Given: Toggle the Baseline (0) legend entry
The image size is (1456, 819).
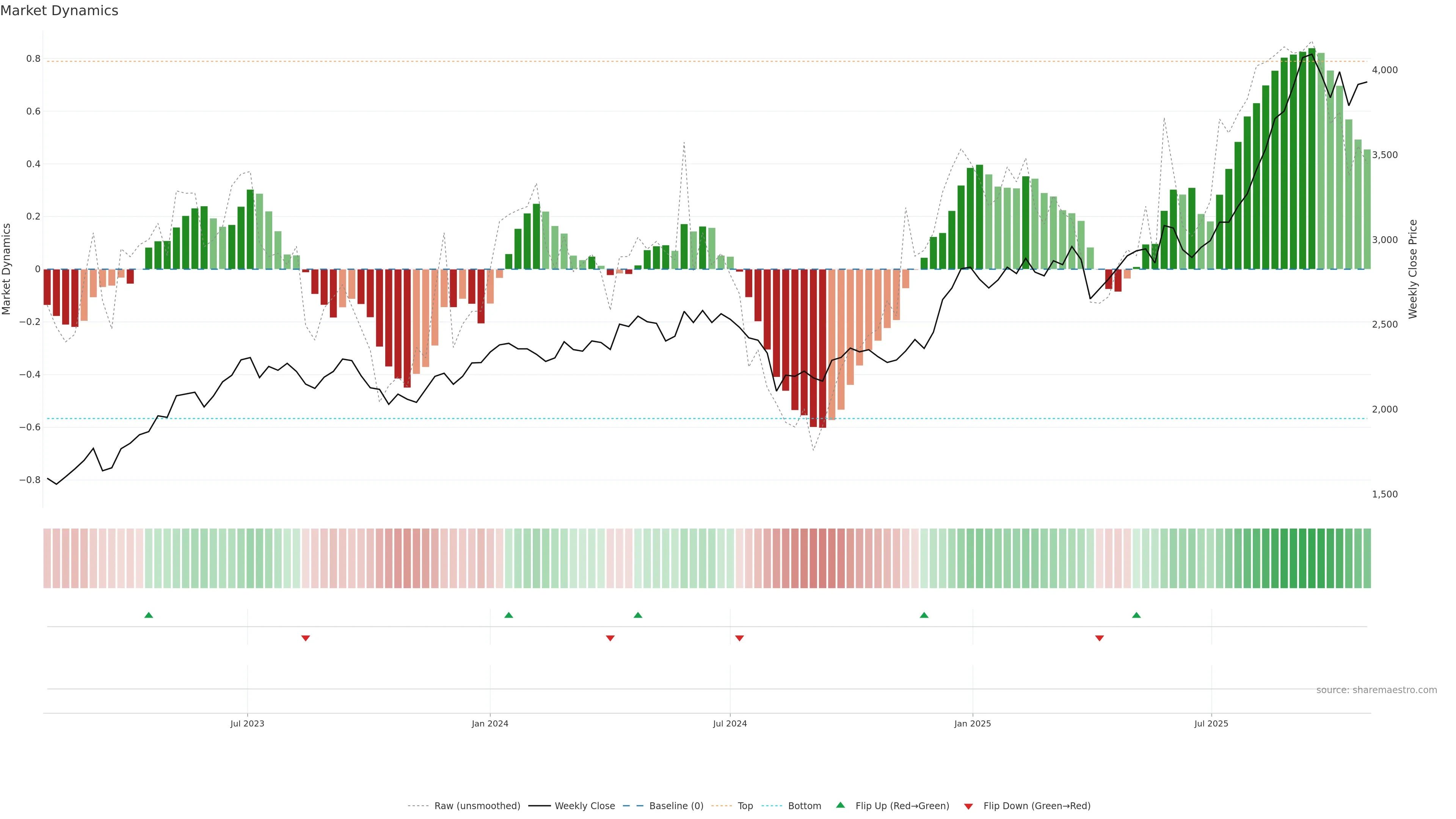Looking at the screenshot, I should (676, 806).
